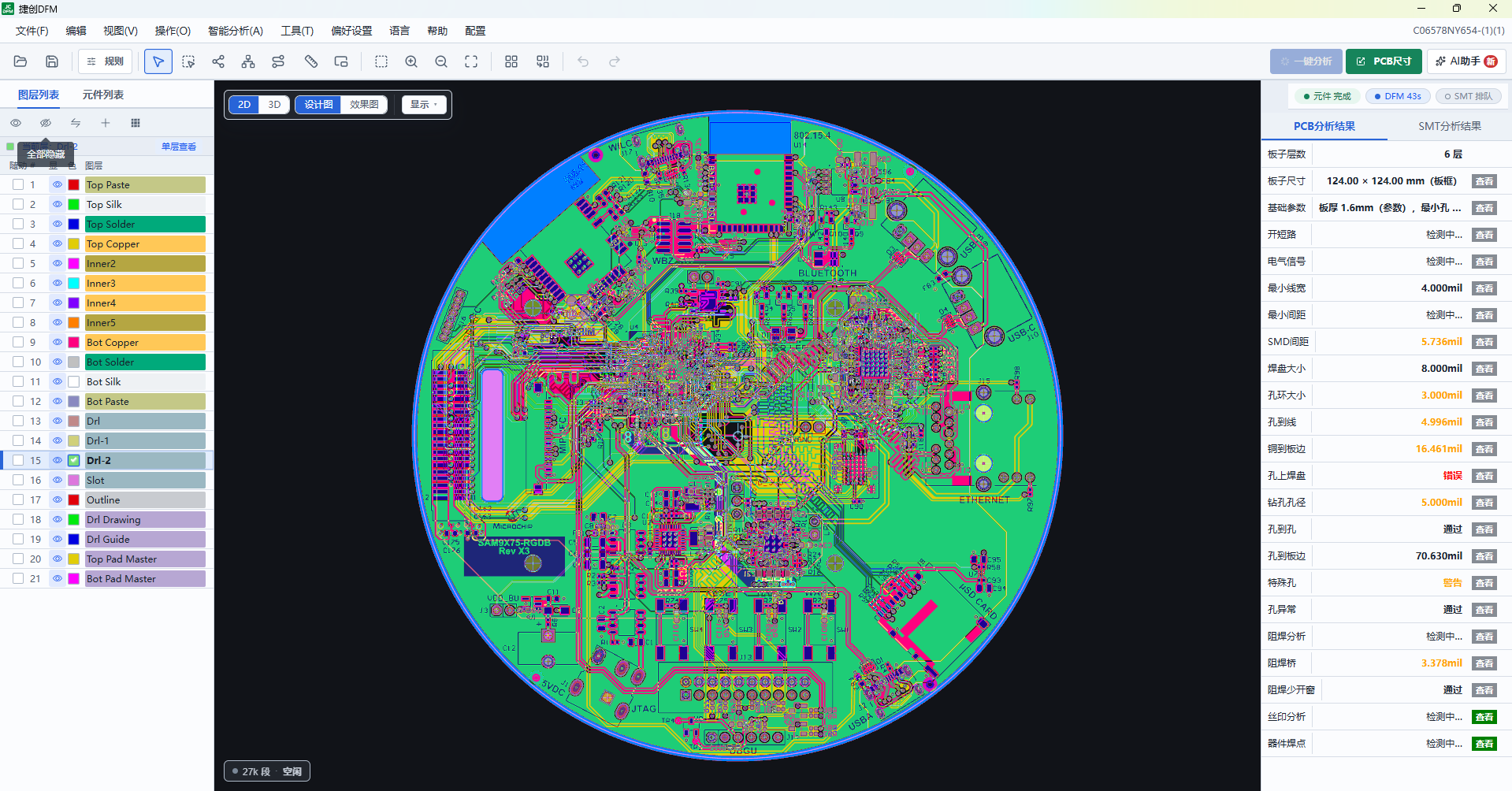
Task: Click the swap layers arrows icon
Action: (76, 123)
